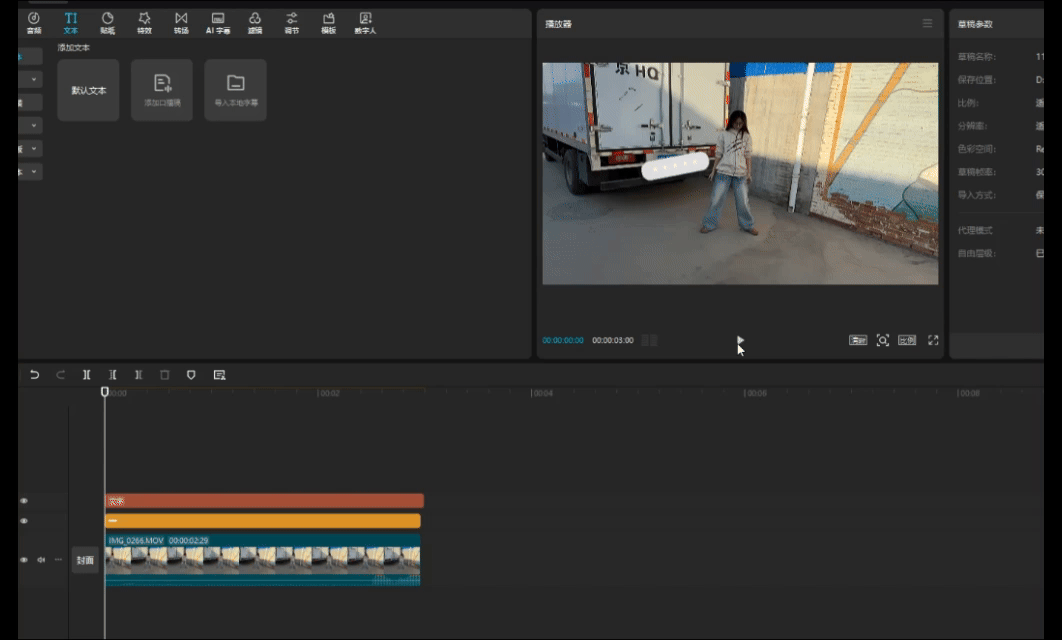Toggle visibility of the orange track
The height and width of the screenshot is (640, 1062).
(24, 521)
